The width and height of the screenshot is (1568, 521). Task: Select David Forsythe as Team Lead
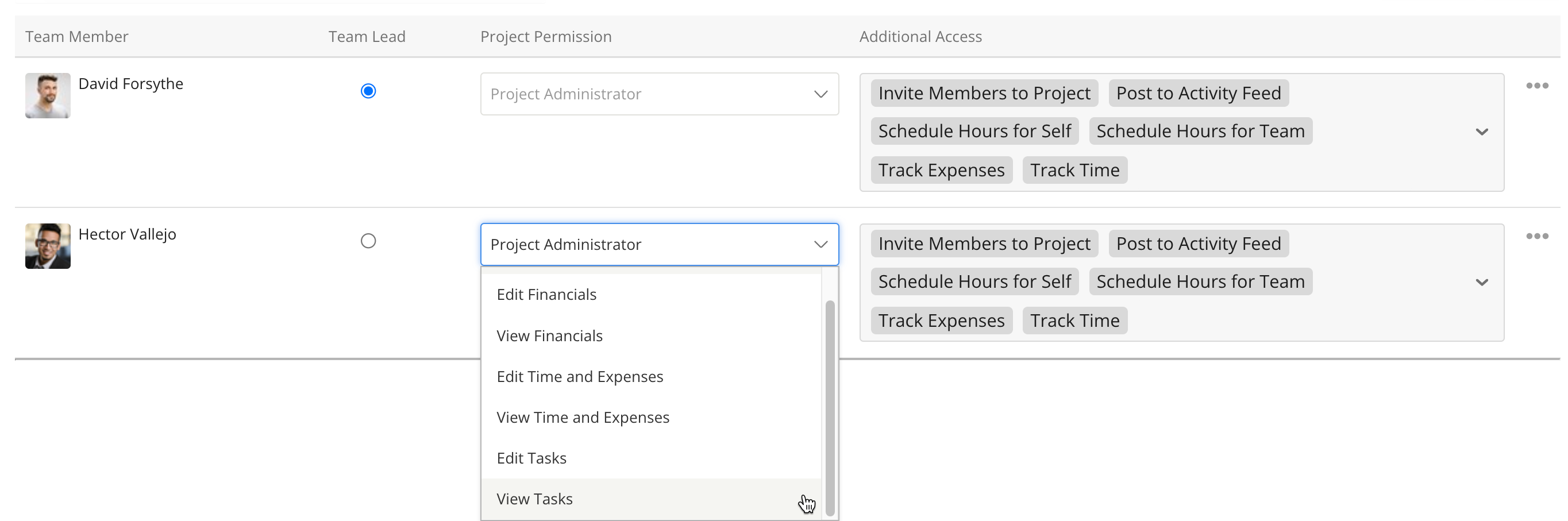pos(368,91)
